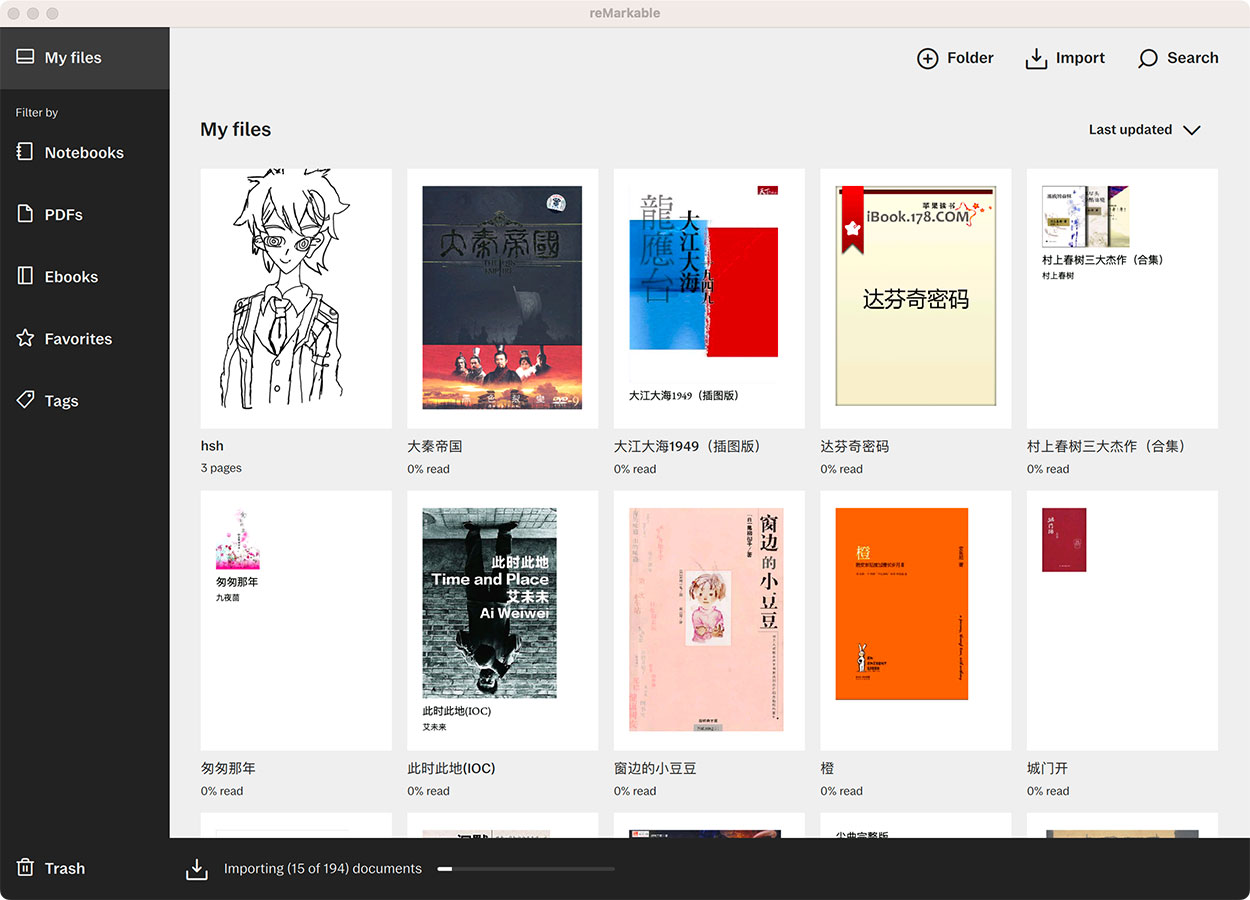Open the 窗边的小豆豆 book

pos(708,619)
